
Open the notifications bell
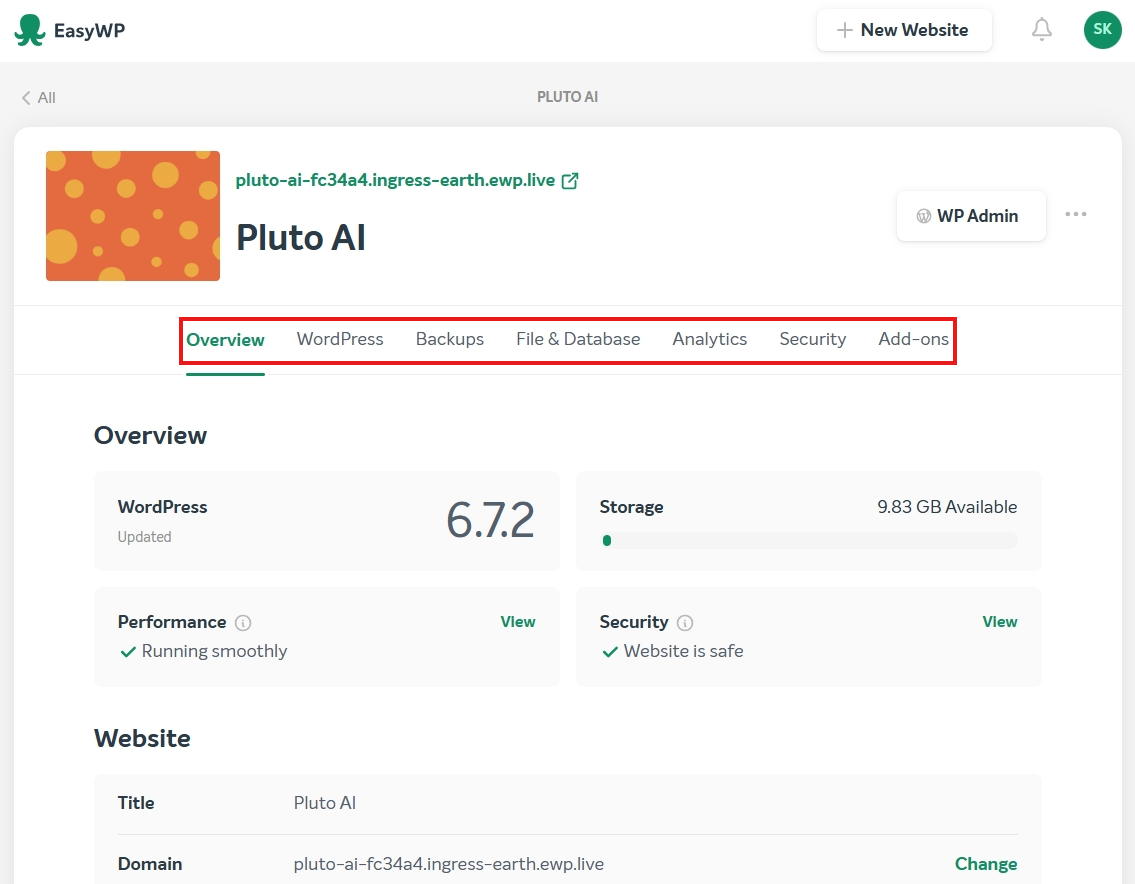[x=1042, y=30]
